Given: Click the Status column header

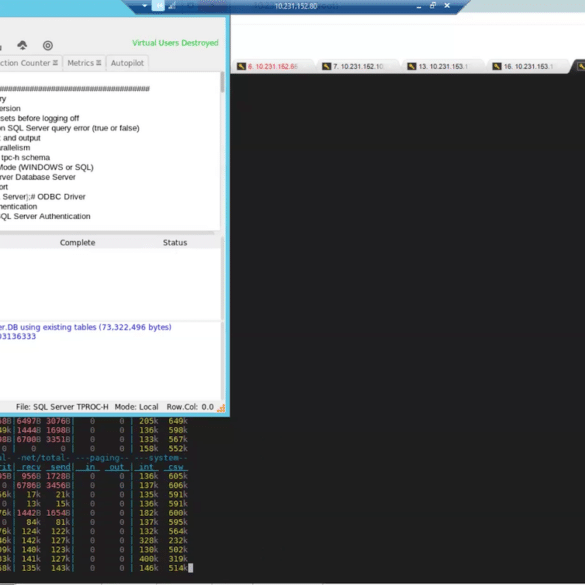Looking at the screenshot, I should (x=175, y=243).
